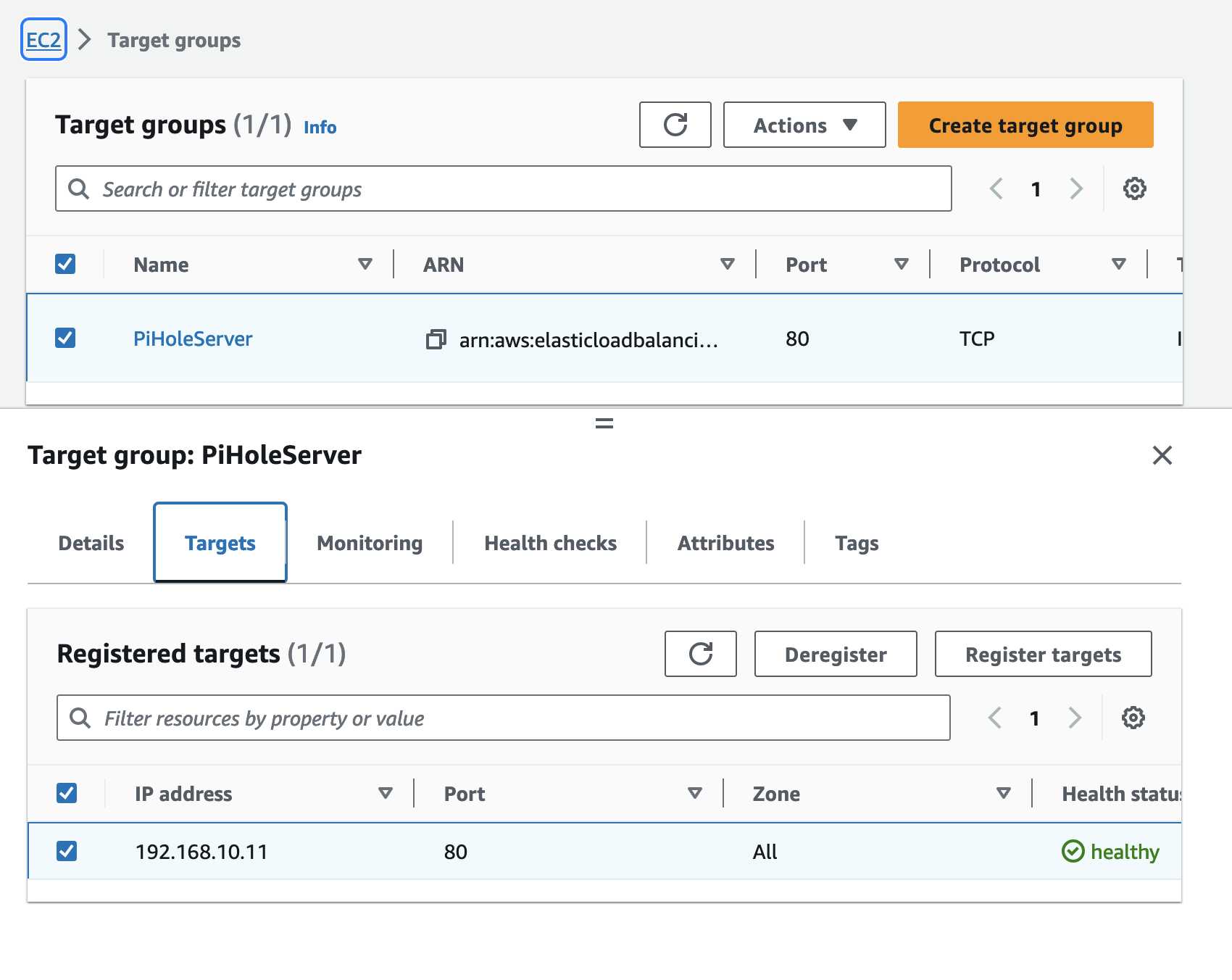Open target groups table preferences gear
This screenshot has height=980, width=1232.
click(1133, 188)
